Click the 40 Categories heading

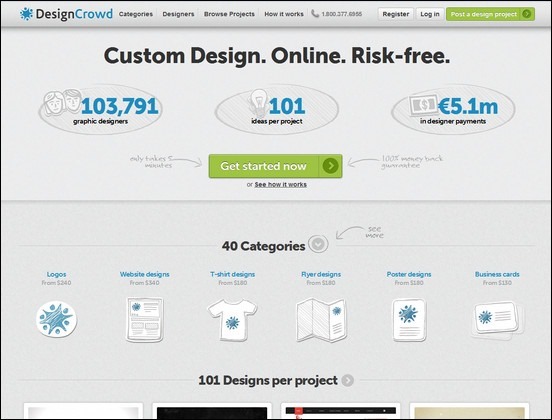(263, 246)
